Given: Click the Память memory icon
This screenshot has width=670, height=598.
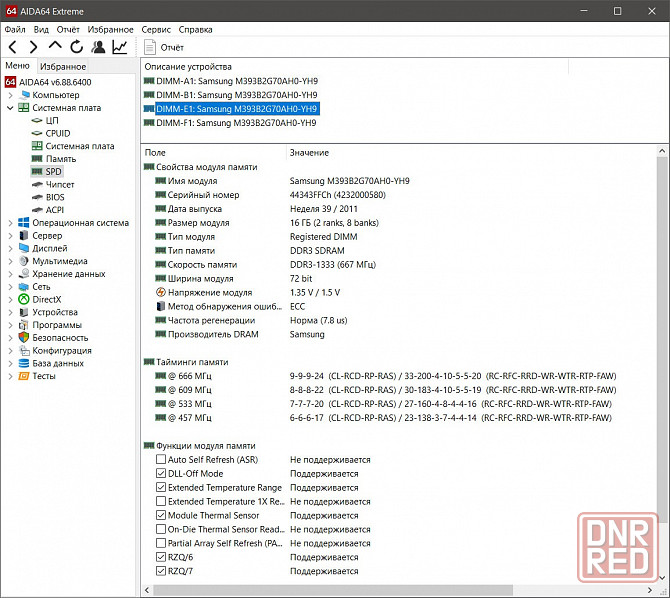Looking at the screenshot, I should 37,159.
